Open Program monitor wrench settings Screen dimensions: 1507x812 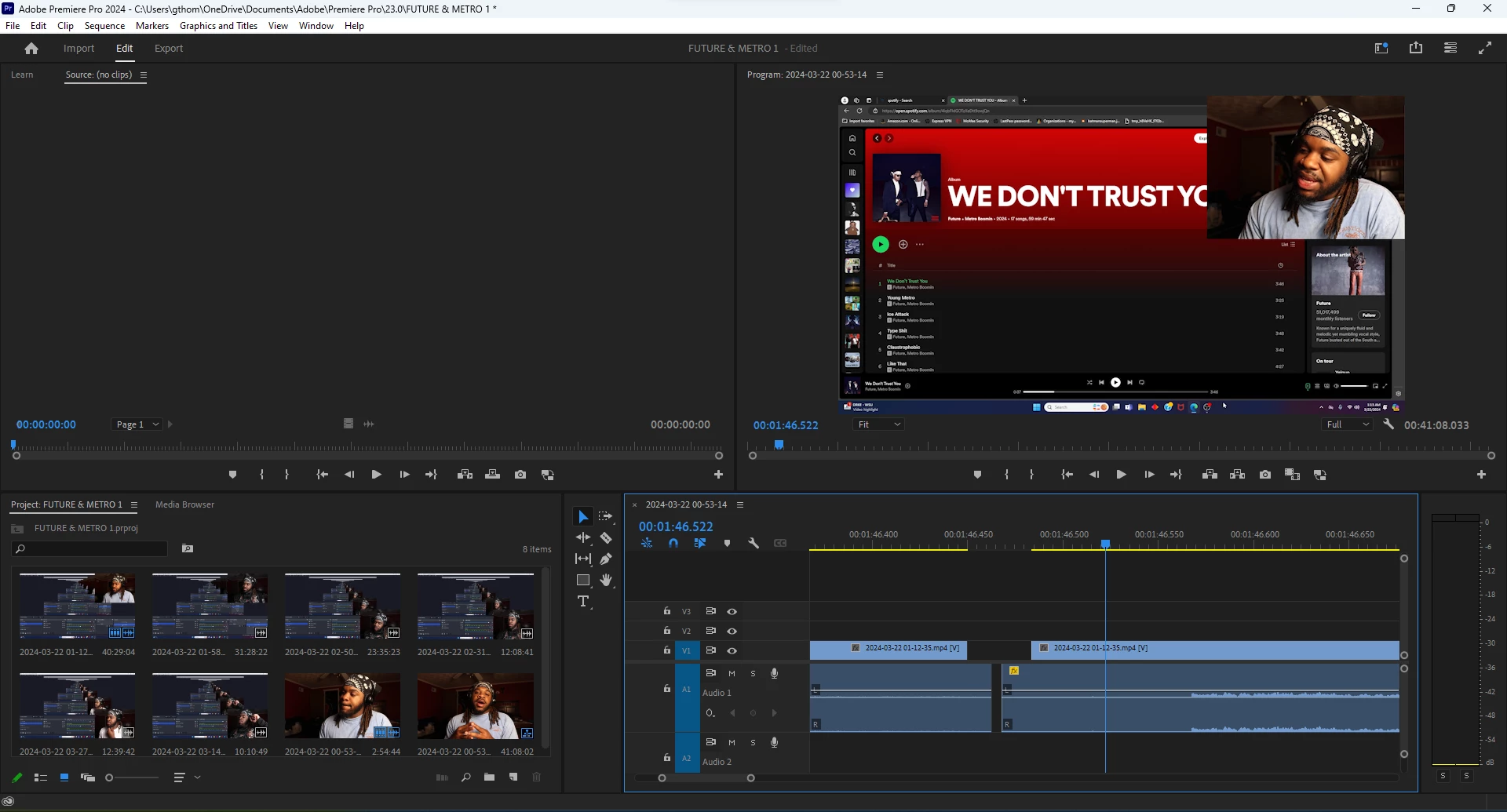[x=1388, y=424]
